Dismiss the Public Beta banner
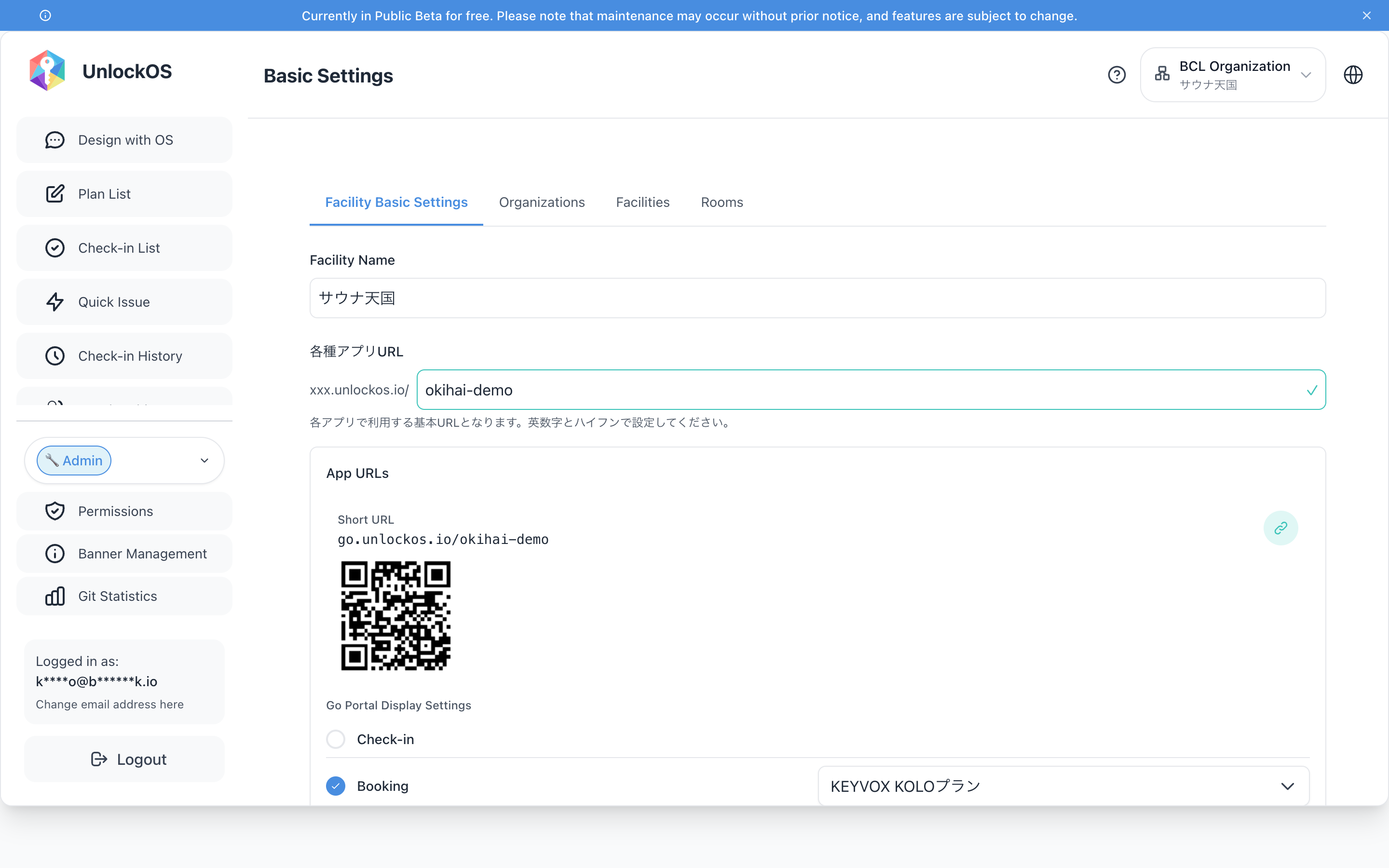 [1367, 15]
